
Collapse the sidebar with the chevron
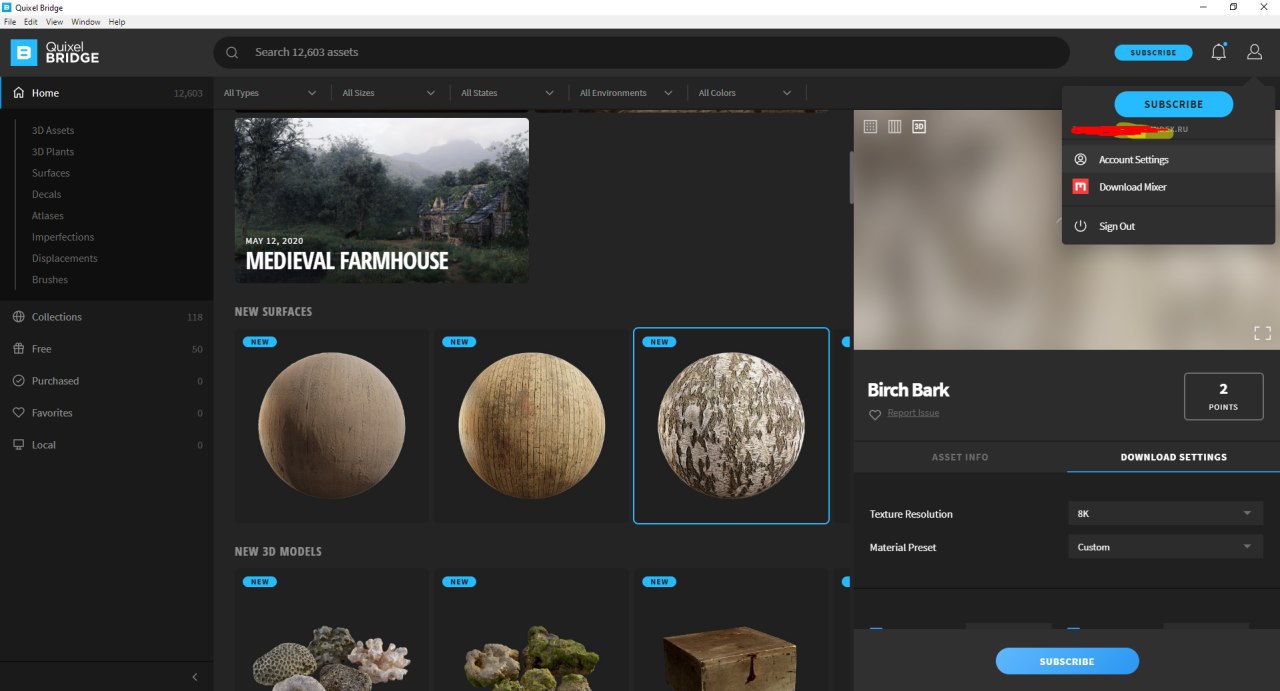coord(195,677)
